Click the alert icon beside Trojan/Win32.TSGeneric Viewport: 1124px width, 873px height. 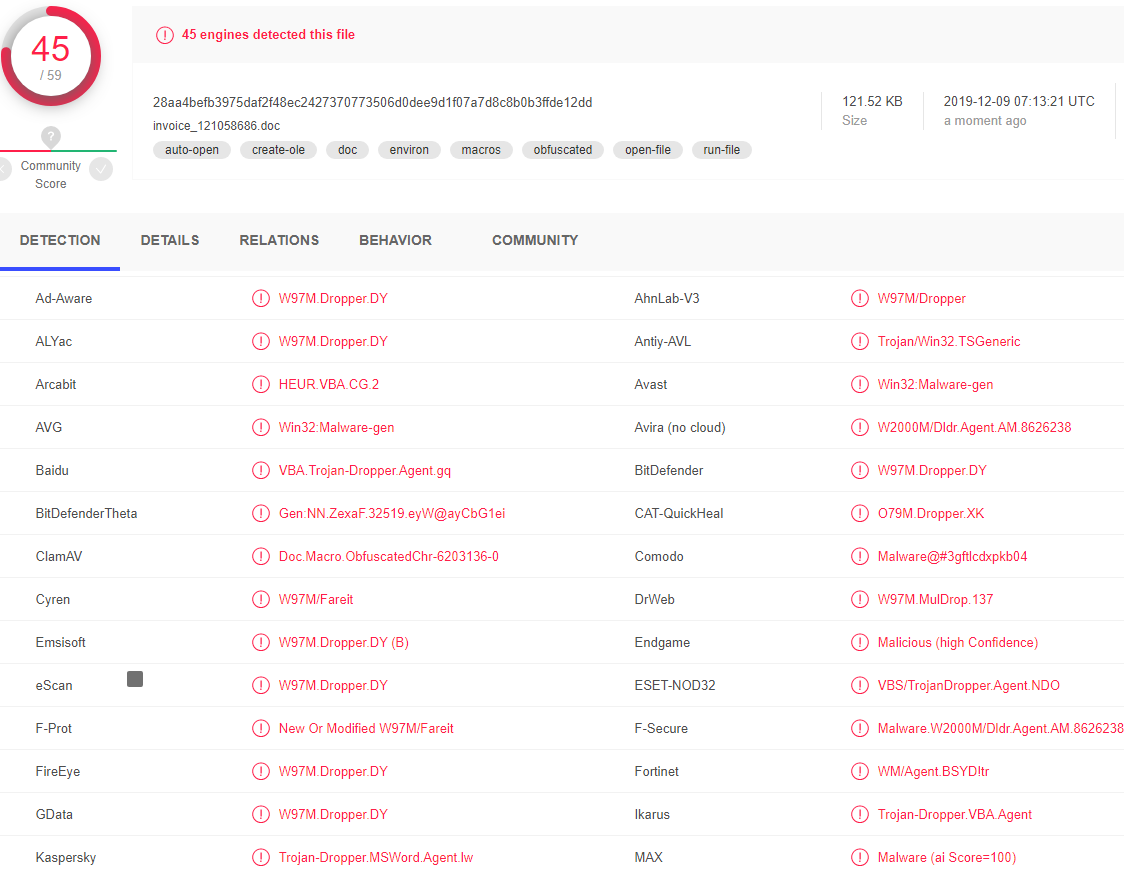tap(859, 341)
